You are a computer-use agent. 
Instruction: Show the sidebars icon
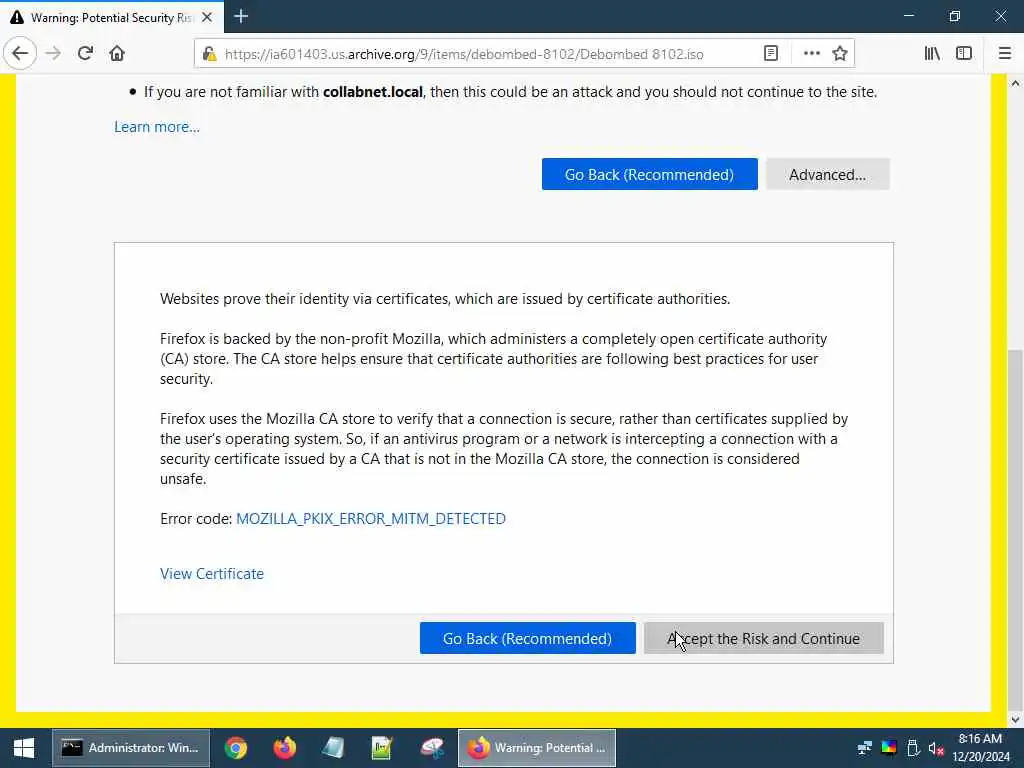click(964, 54)
